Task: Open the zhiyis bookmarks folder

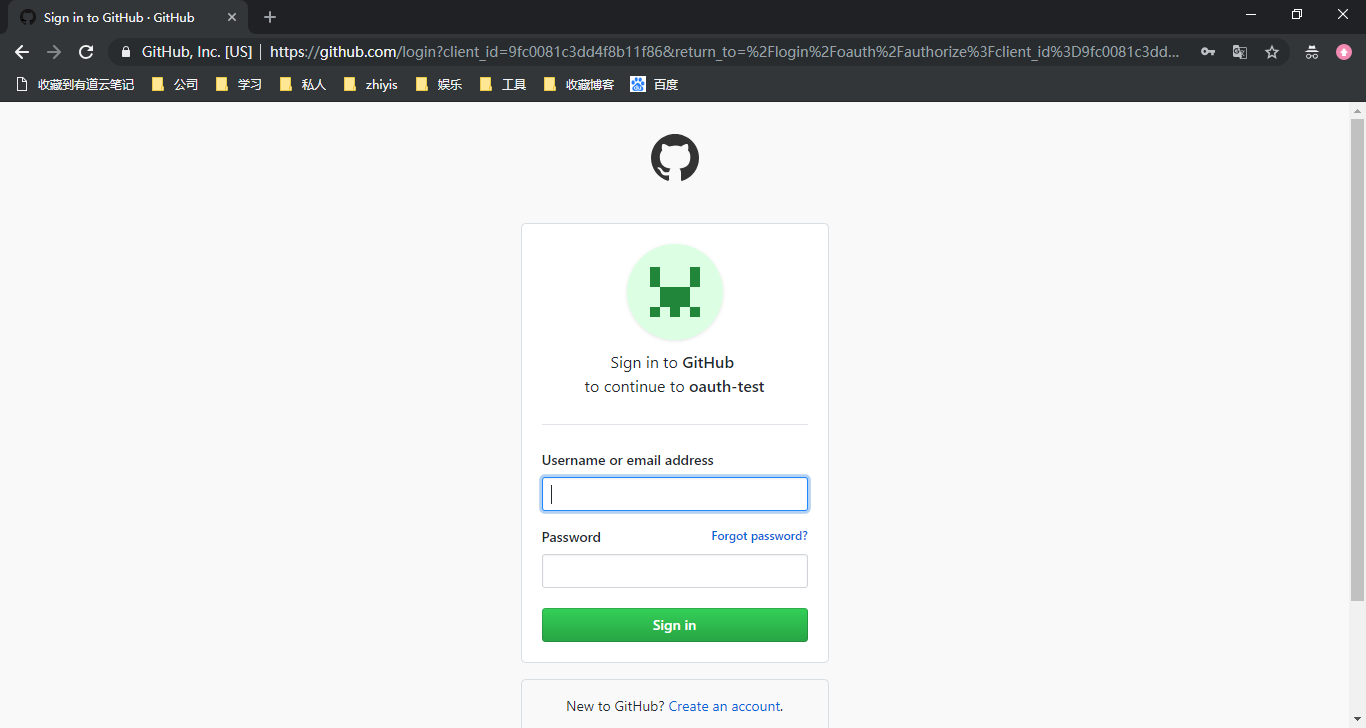Action: click(371, 85)
